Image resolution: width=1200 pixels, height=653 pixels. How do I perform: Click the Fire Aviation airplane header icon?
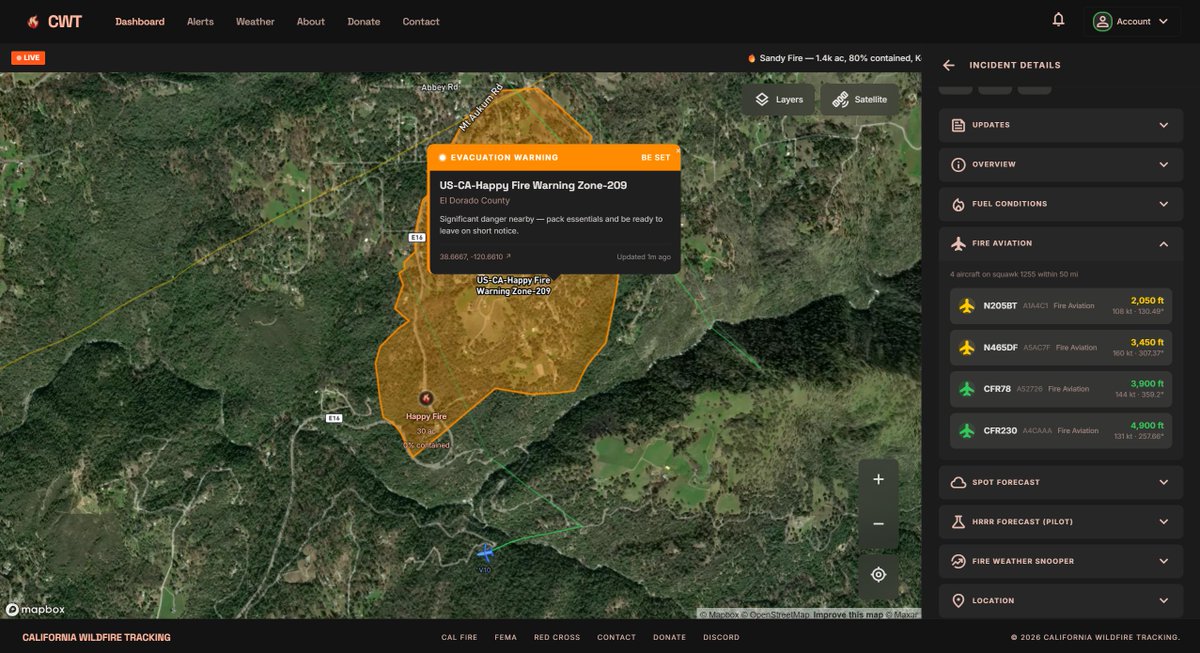pyautogui.click(x=958, y=243)
